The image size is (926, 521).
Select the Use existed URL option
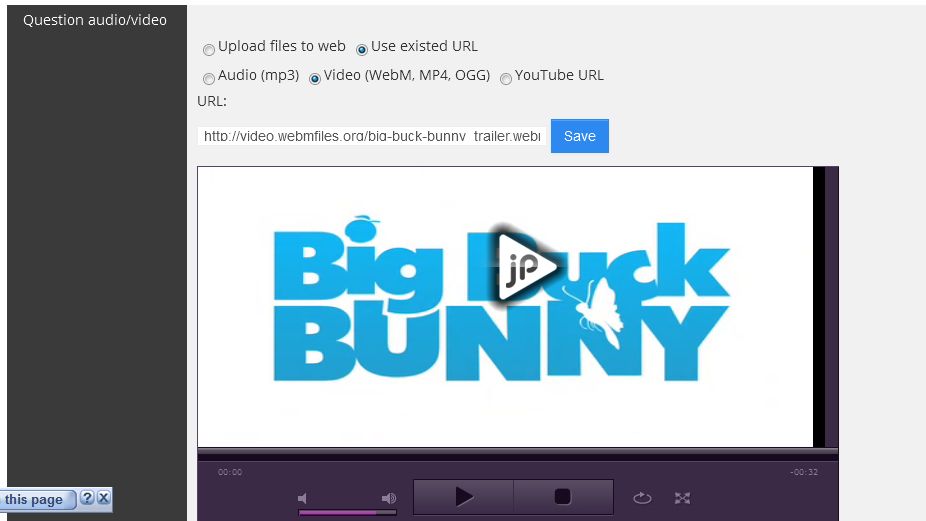point(362,50)
